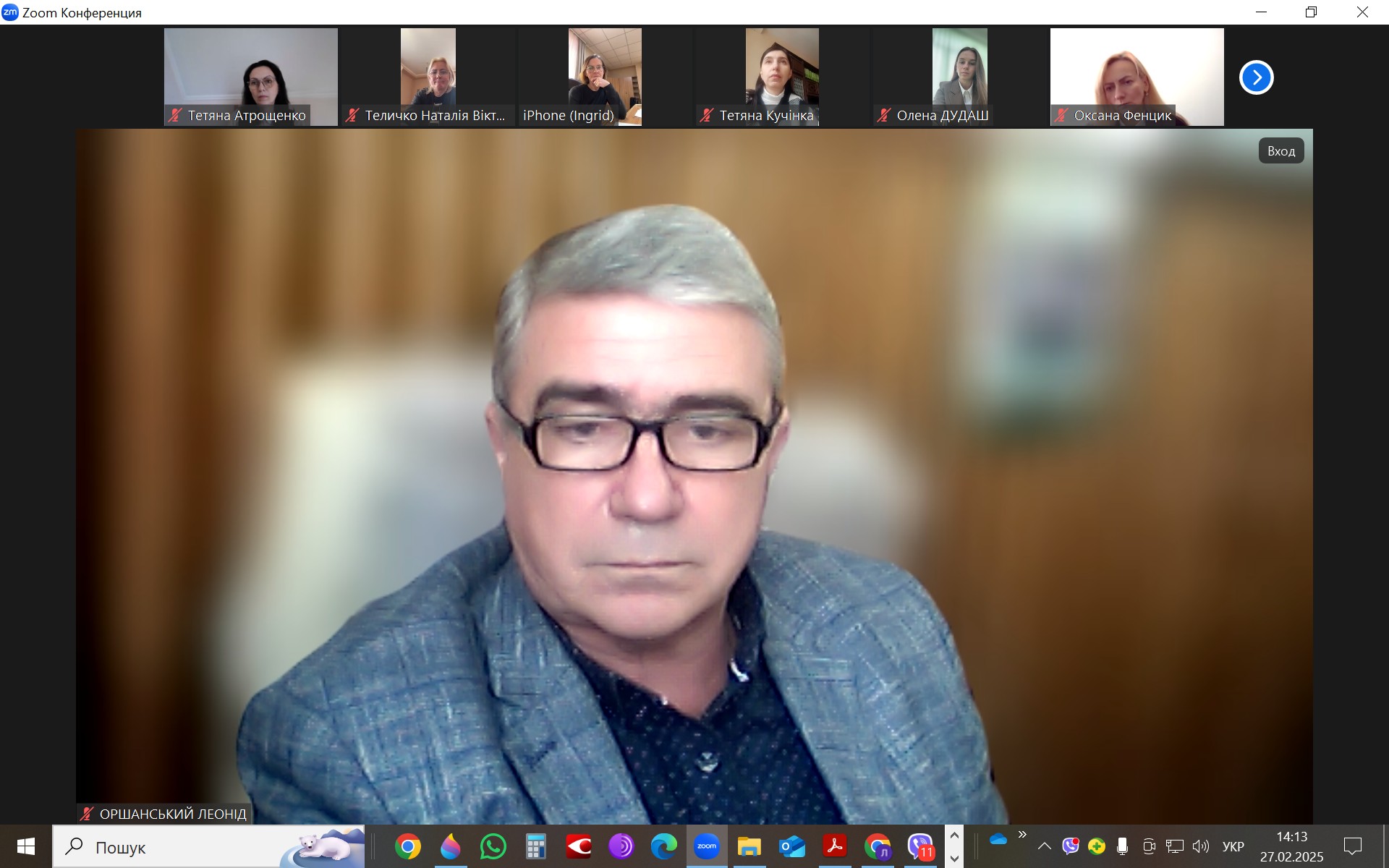Click the Вход button on video

[x=1280, y=150]
